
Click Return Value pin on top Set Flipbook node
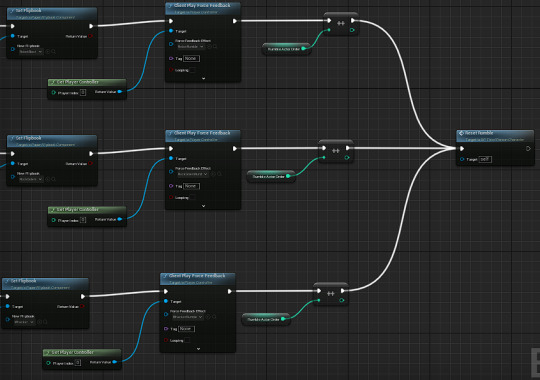[91, 36]
